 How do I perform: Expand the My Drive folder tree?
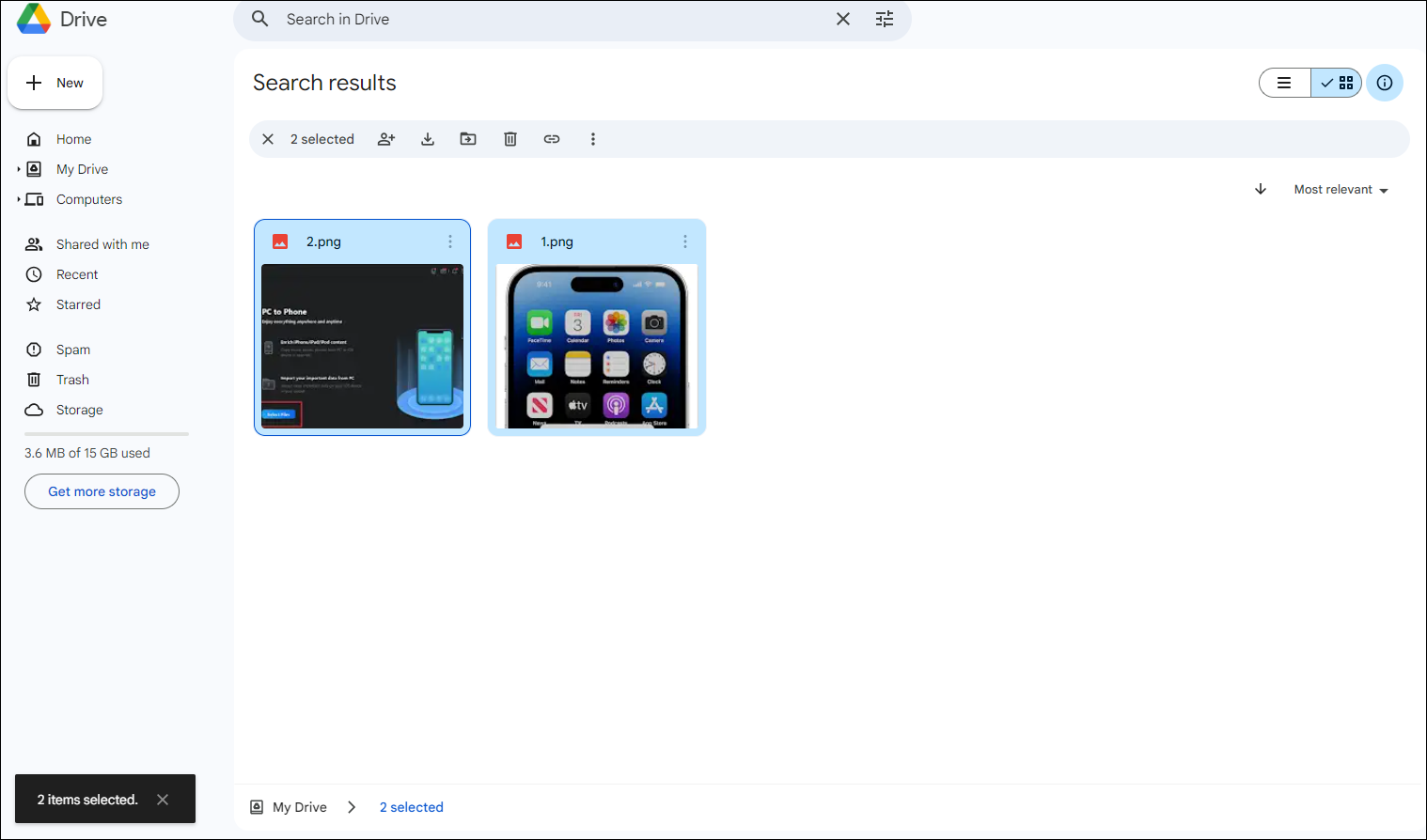19,169
